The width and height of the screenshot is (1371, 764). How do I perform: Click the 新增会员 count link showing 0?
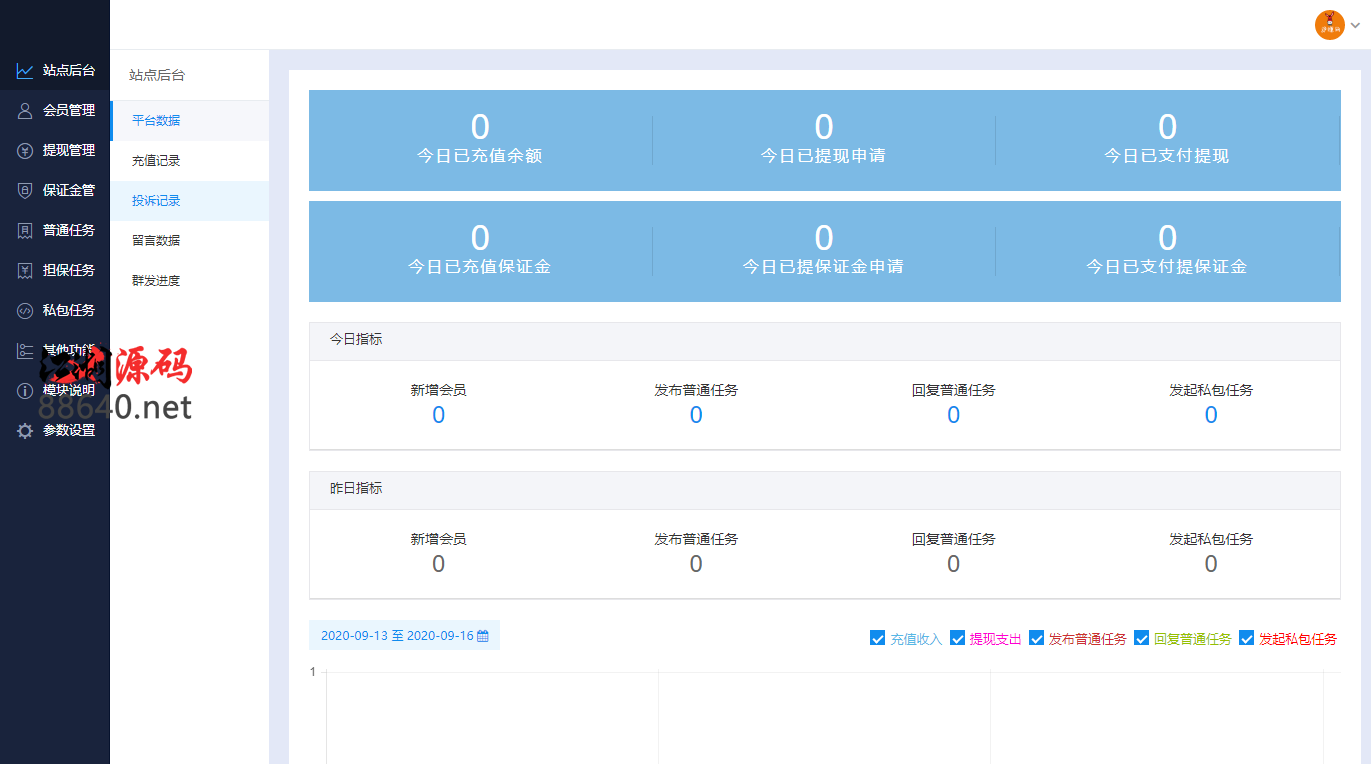[438, 414]
